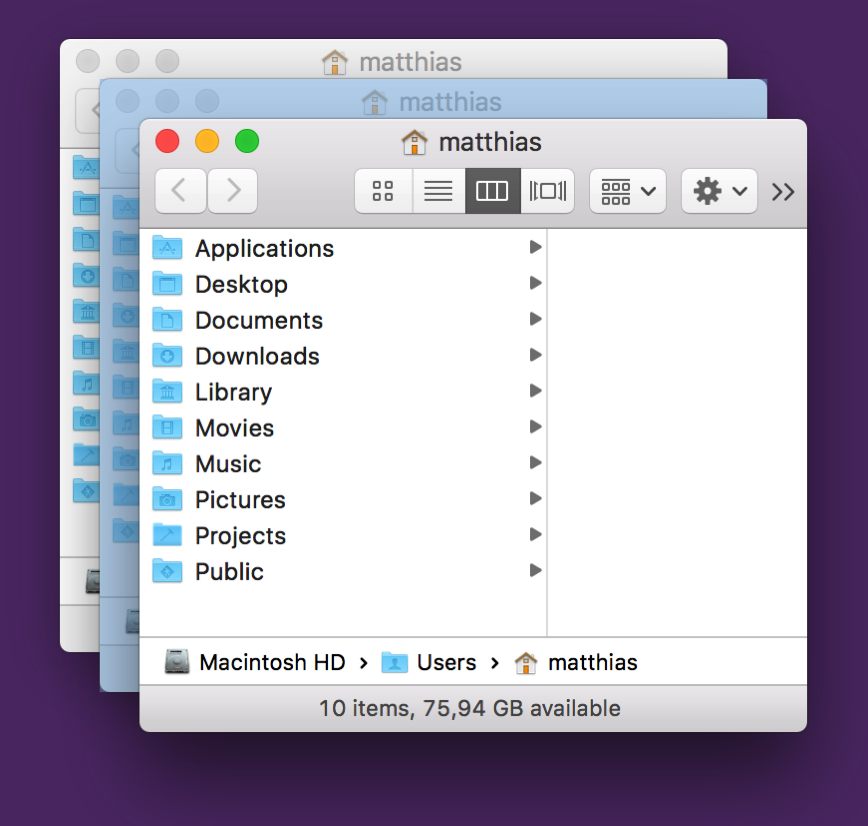The image size is (868, 826).
Task: Select the Desktop folder name
Action: pyautogui.click(x=241, y=285)
